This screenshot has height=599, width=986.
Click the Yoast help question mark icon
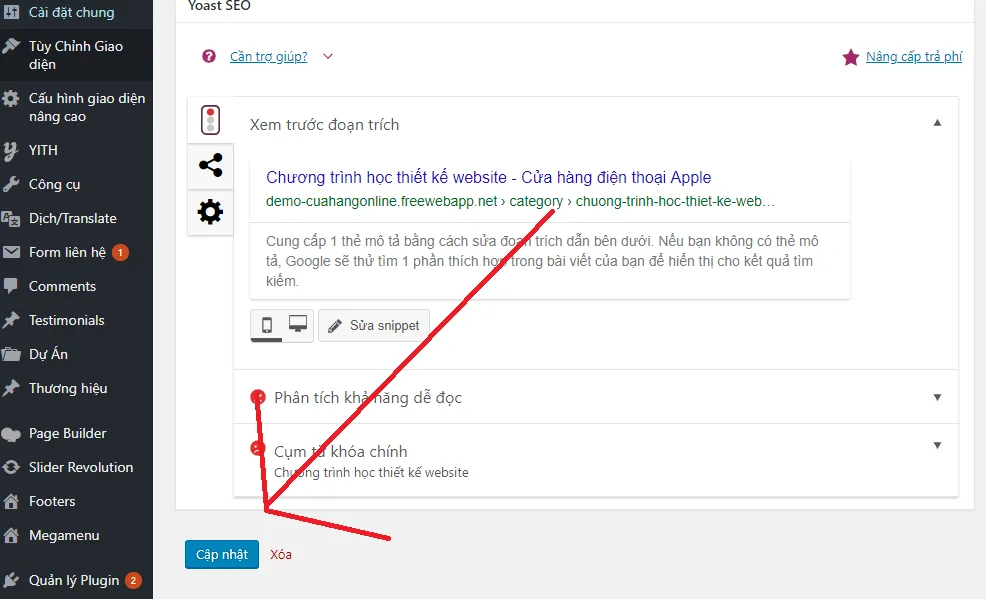tap(209, 57)
